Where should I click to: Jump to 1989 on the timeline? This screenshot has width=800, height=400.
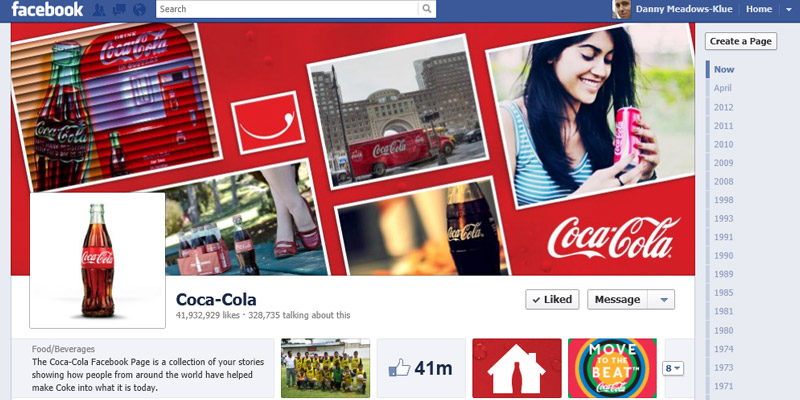pyautogui.click(x=723, y=274)
